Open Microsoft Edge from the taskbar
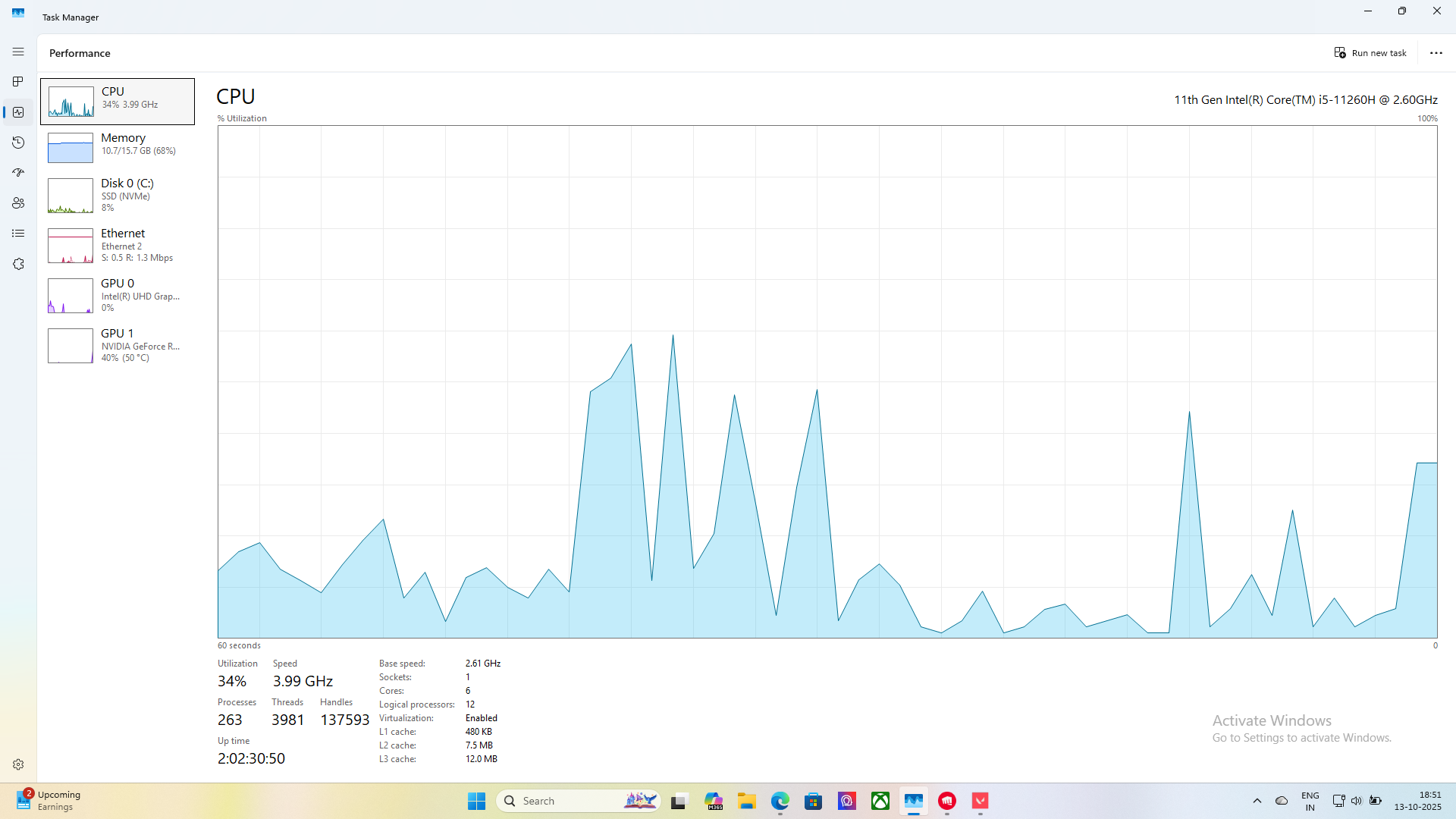The width and height of the screenshot is (1456, 819). click(780, 801)
